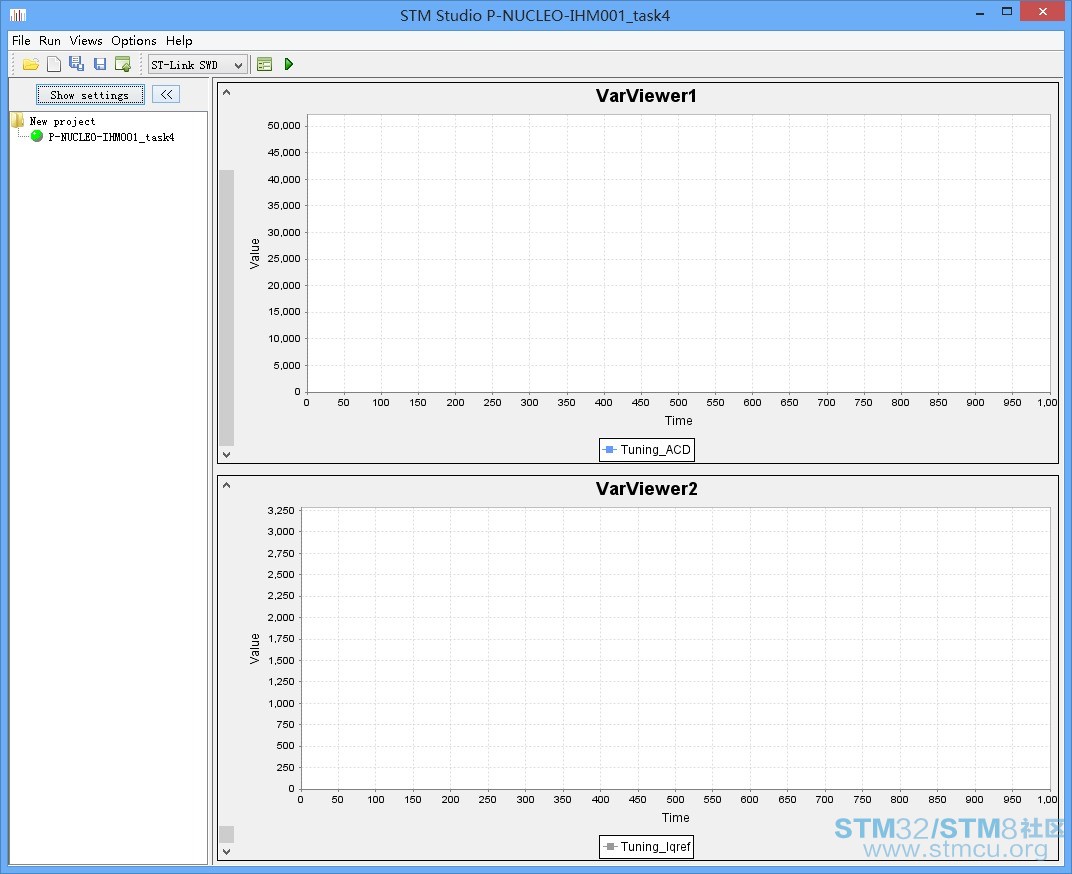Click the blue Tuning_ACD legend marker

pyautogui.click(x=610, y=450)
